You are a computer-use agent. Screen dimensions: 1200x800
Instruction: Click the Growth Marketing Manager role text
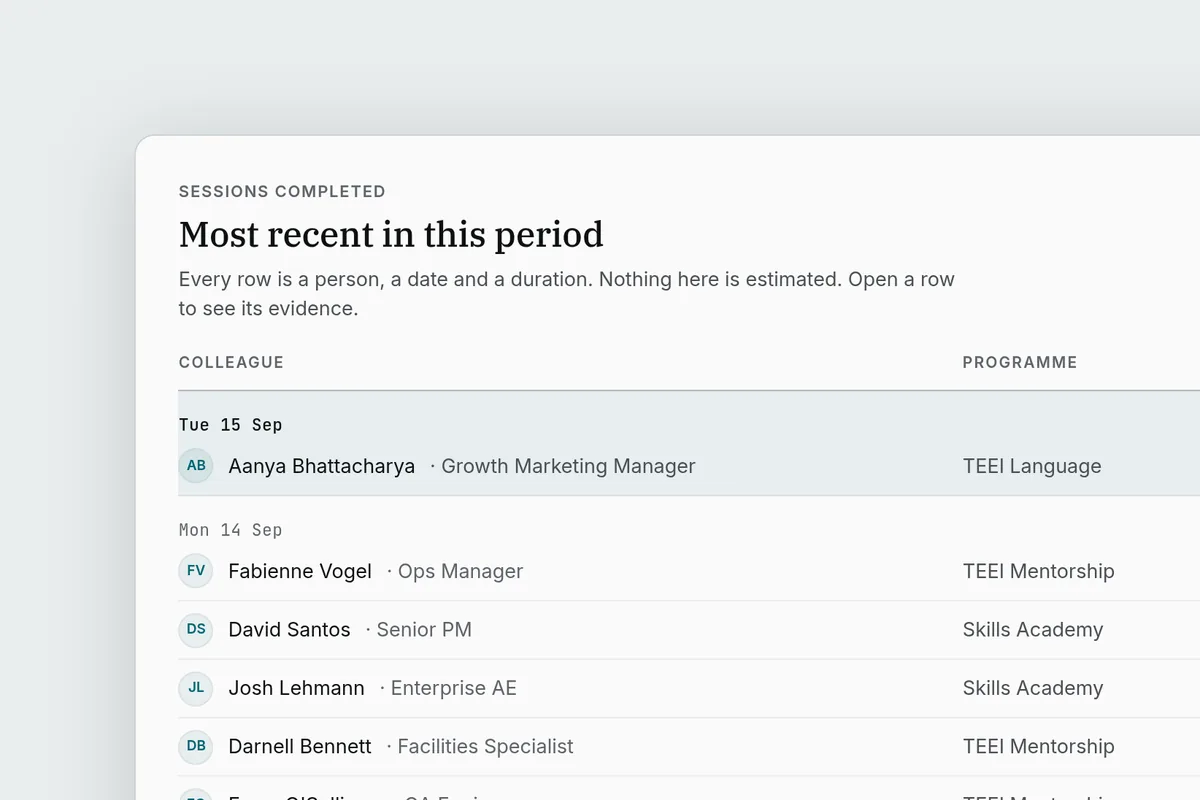point(568,466)
